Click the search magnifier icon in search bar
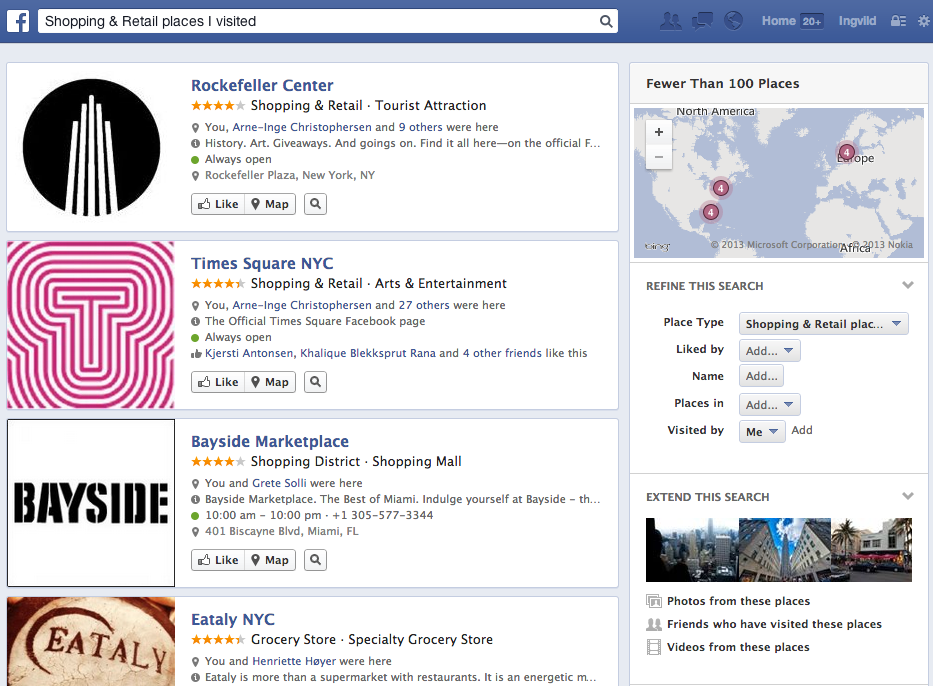Viewport: 933px width, 686px height. [x=606, y=21]
